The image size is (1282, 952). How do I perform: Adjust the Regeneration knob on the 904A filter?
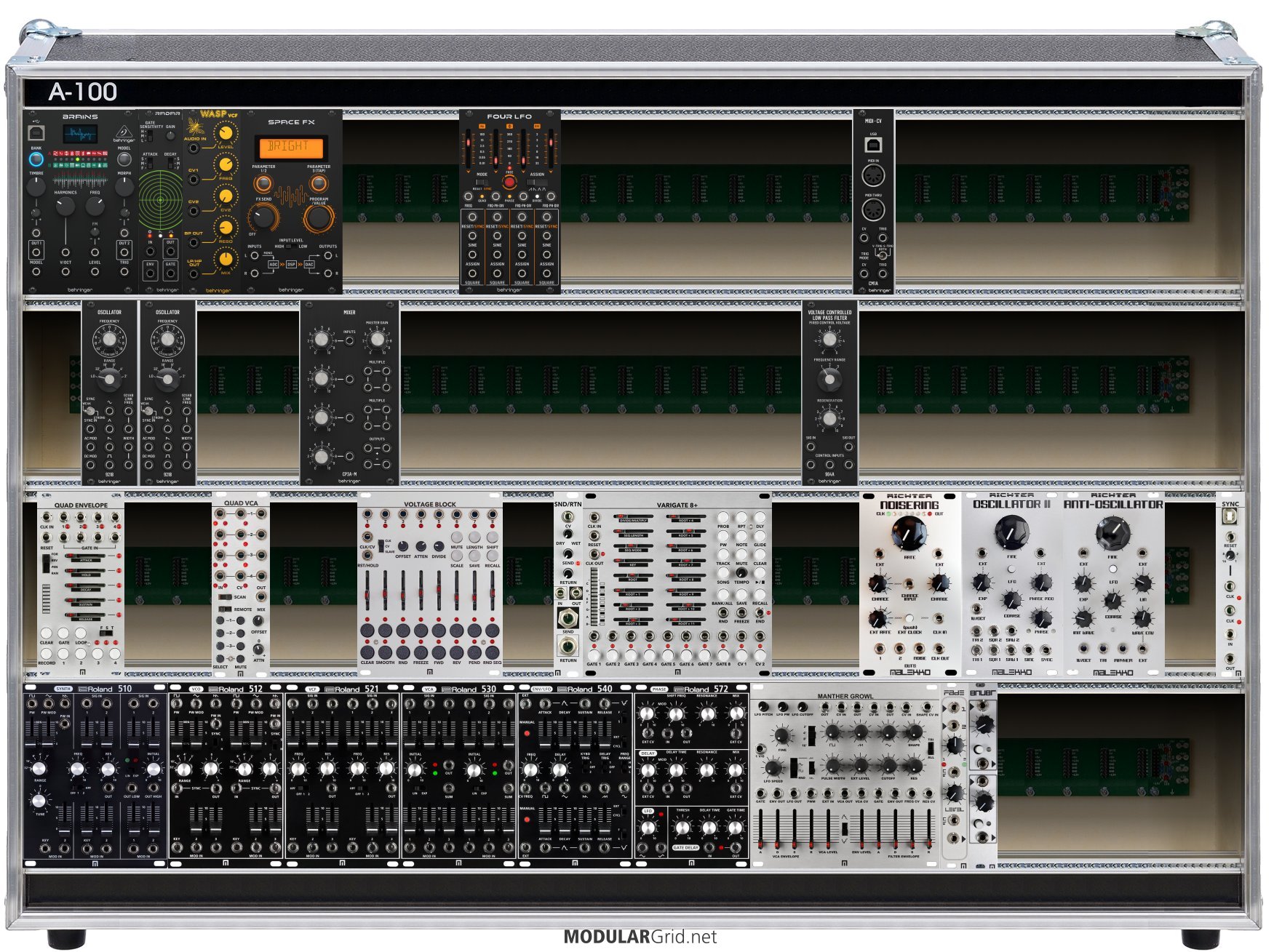[x=829, y=418]
